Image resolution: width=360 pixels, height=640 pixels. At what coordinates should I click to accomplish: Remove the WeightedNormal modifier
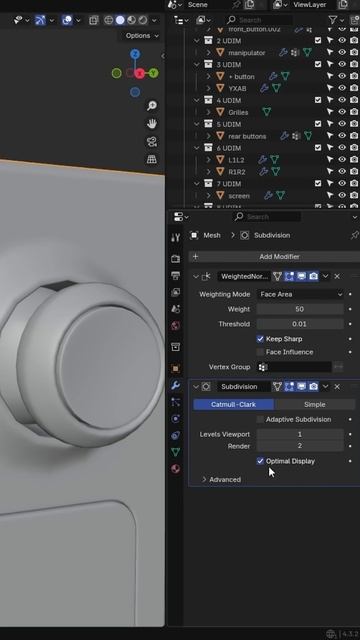pos(337,276)
